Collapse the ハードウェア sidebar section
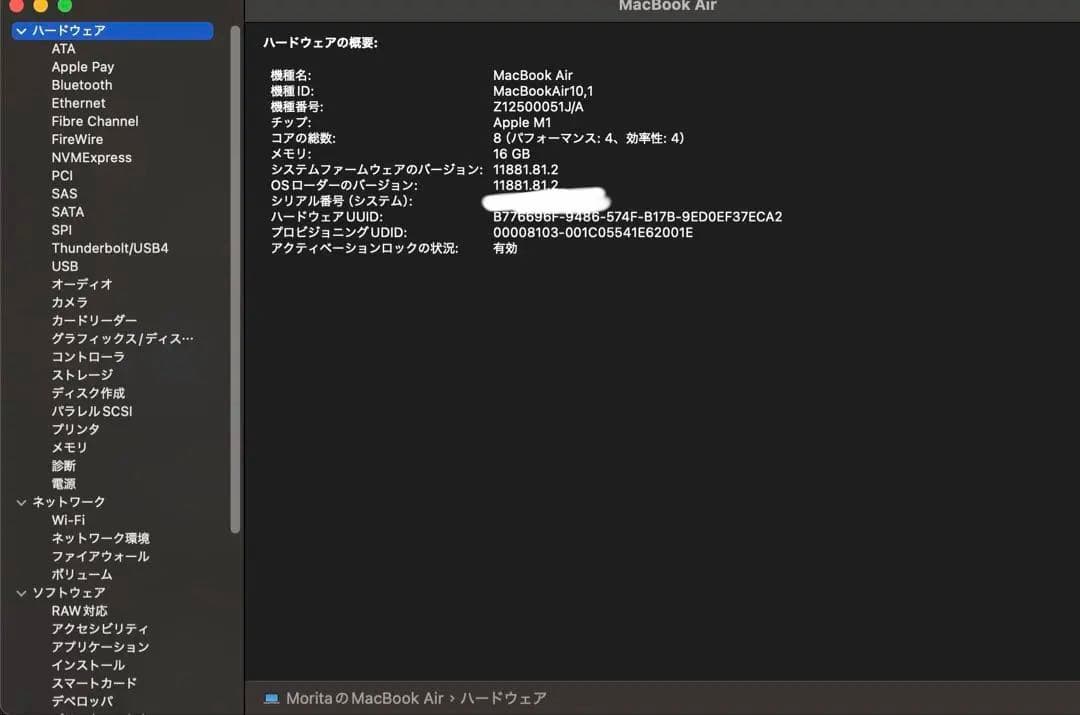 coord(21,31)
